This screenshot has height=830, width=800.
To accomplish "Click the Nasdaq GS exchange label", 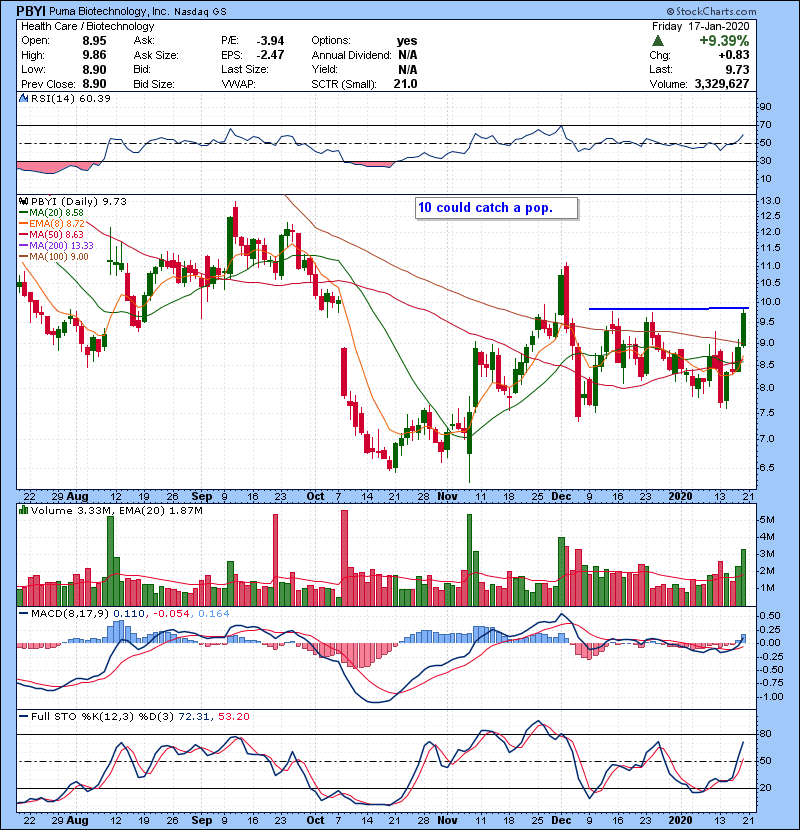I will [200, 12].
